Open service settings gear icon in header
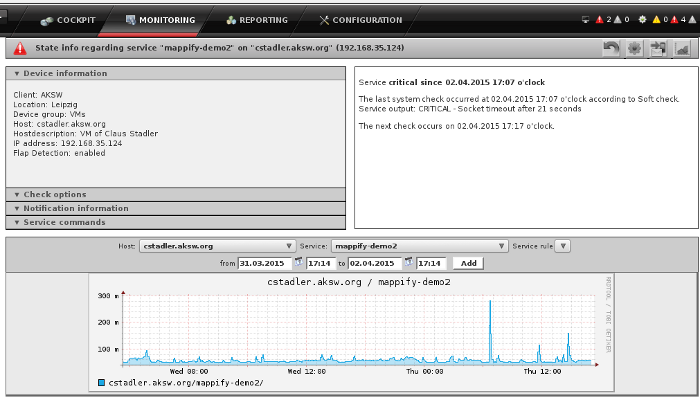700x400 pixels. [634, 48]
